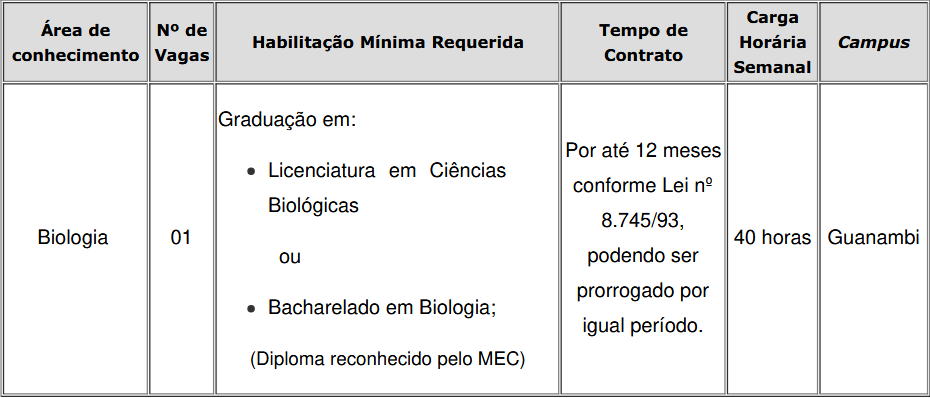Click '(Diploma reconhecido pelo MEC)' note
Image resolution: width=930 pixels, height=398 pixels.
387,359
